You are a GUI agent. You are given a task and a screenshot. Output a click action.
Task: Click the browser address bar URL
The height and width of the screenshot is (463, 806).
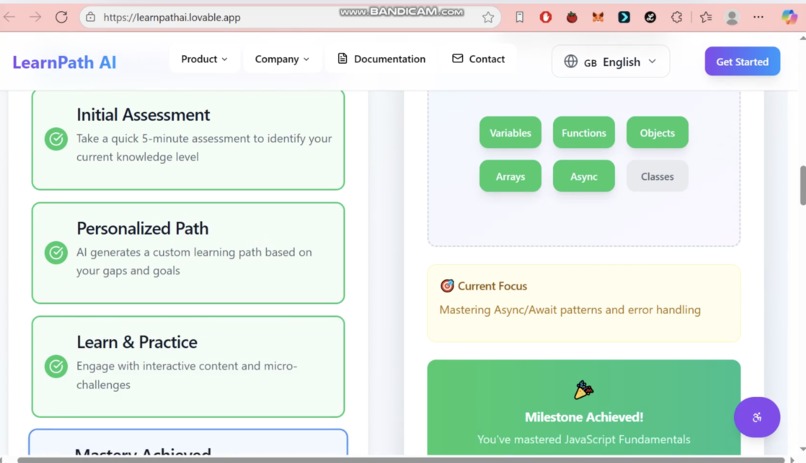coord(172,17)
